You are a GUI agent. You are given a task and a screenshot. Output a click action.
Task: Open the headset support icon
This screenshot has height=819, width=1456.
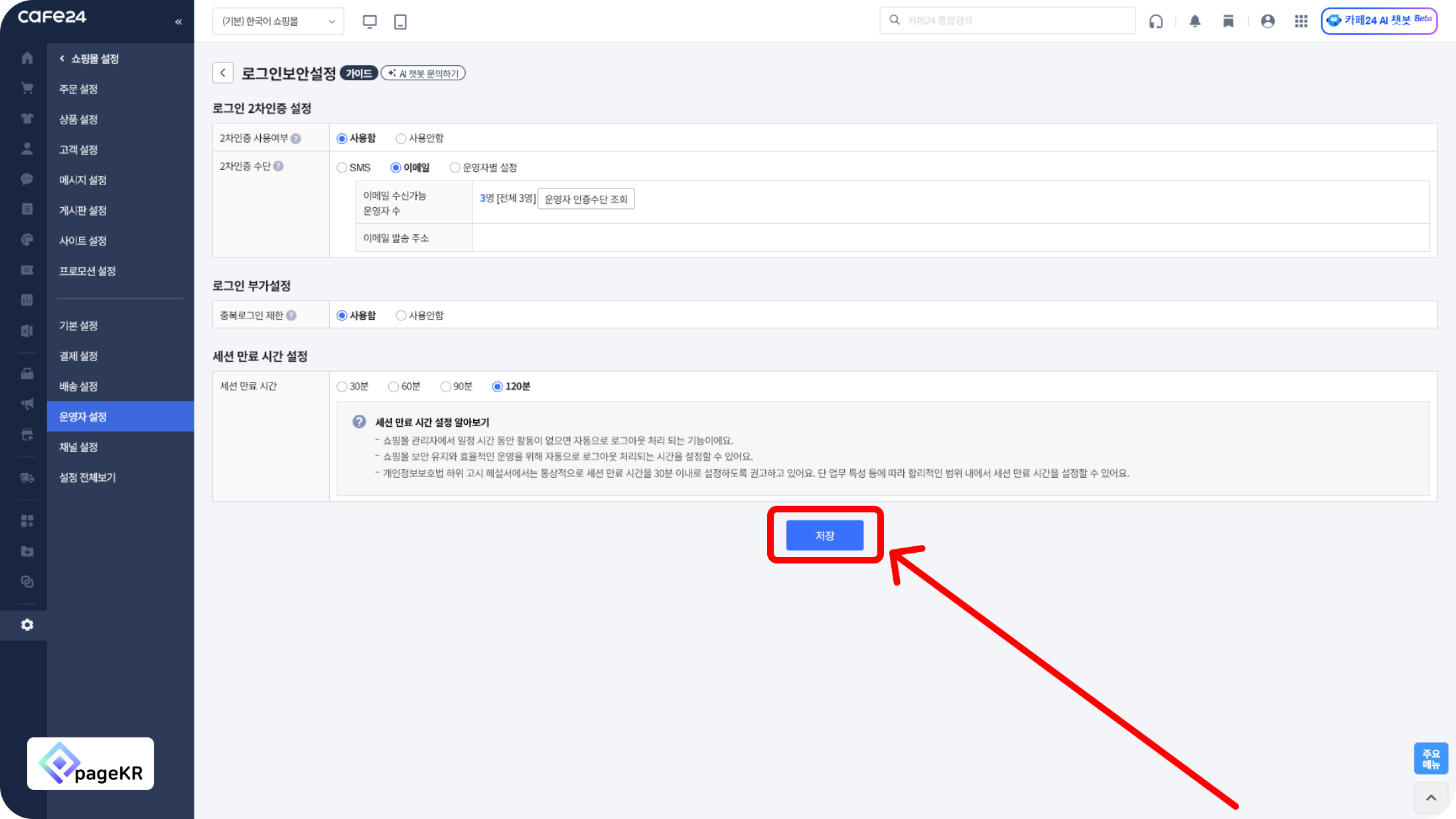point(1156,21)
